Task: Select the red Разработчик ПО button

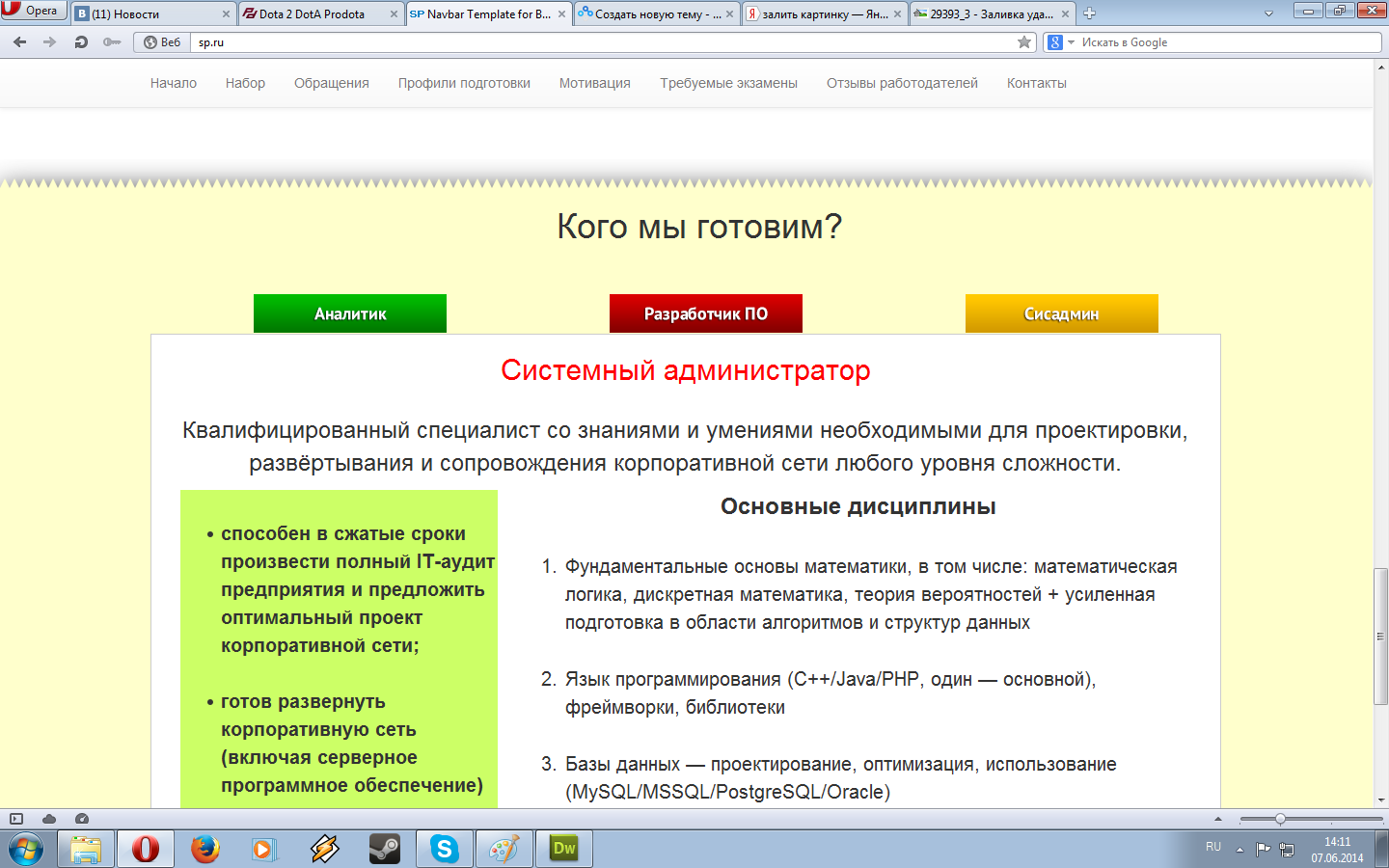Action: (706, 313)
